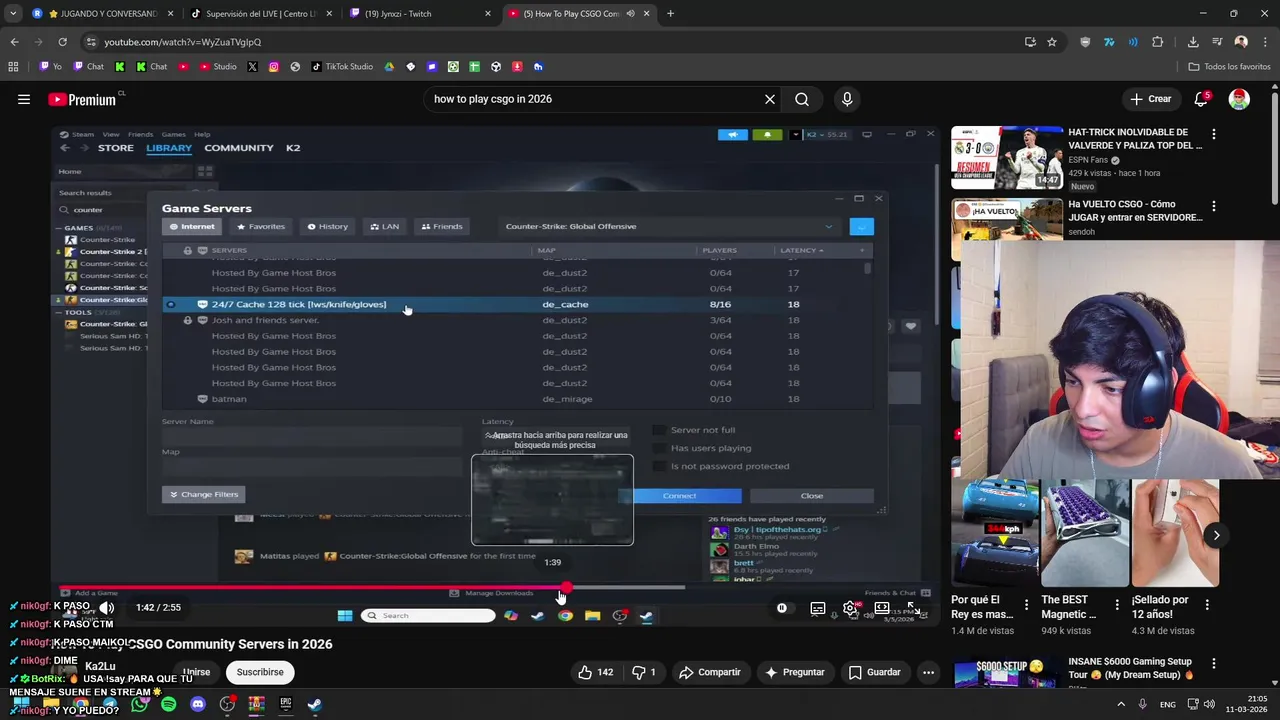Open options for HAT-TRICK INOLVIDABLE video
The image size is (1280, 720).
pyautogui.click(x=1214, y=134)
